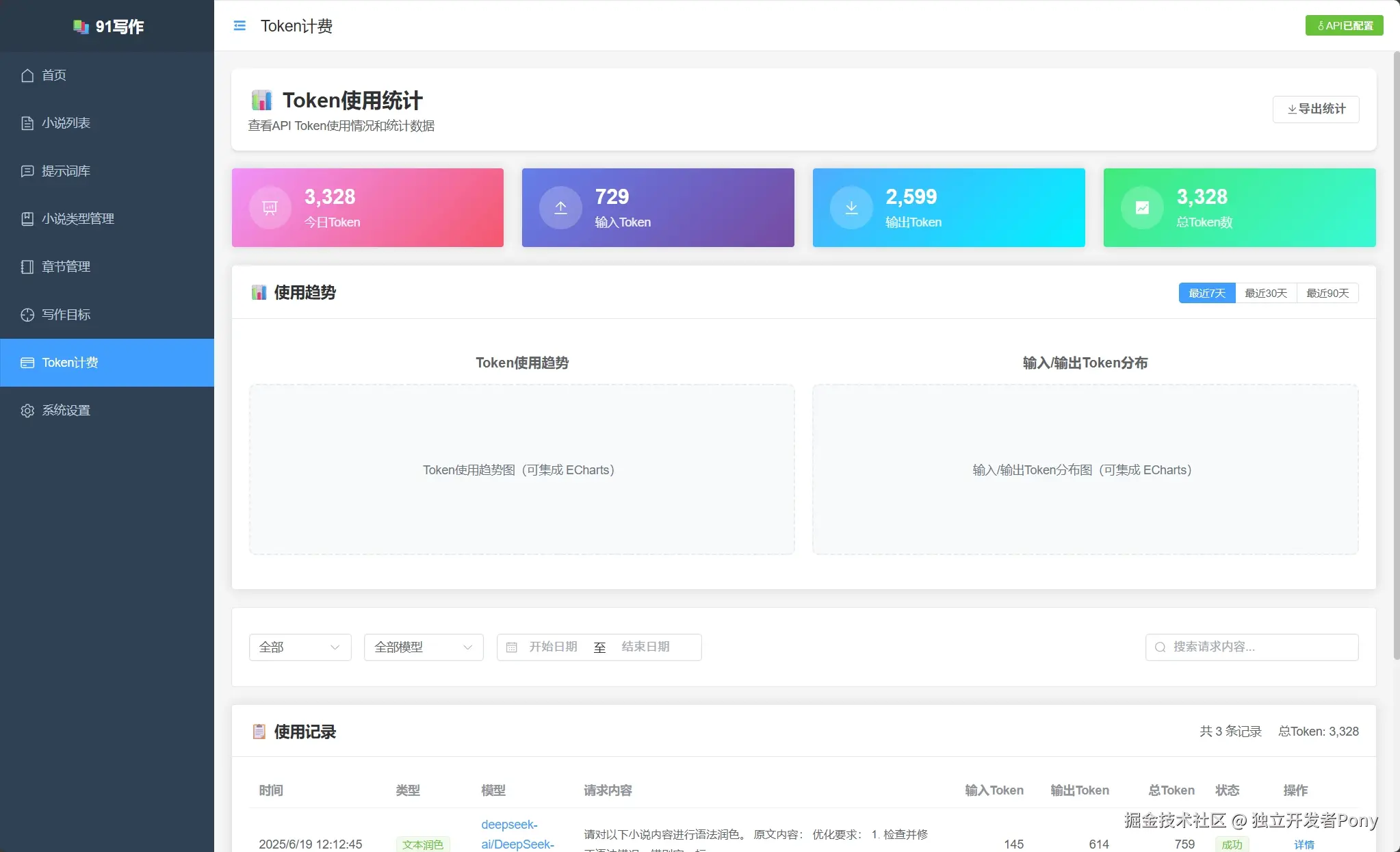Open 系统设置 via the gear icon

(x=27, y=410)
